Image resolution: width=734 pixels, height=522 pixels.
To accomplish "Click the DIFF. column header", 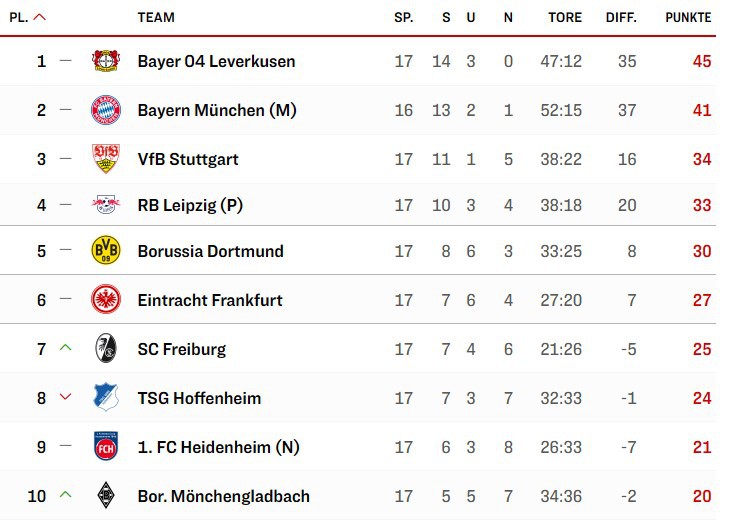I will 621,17.
